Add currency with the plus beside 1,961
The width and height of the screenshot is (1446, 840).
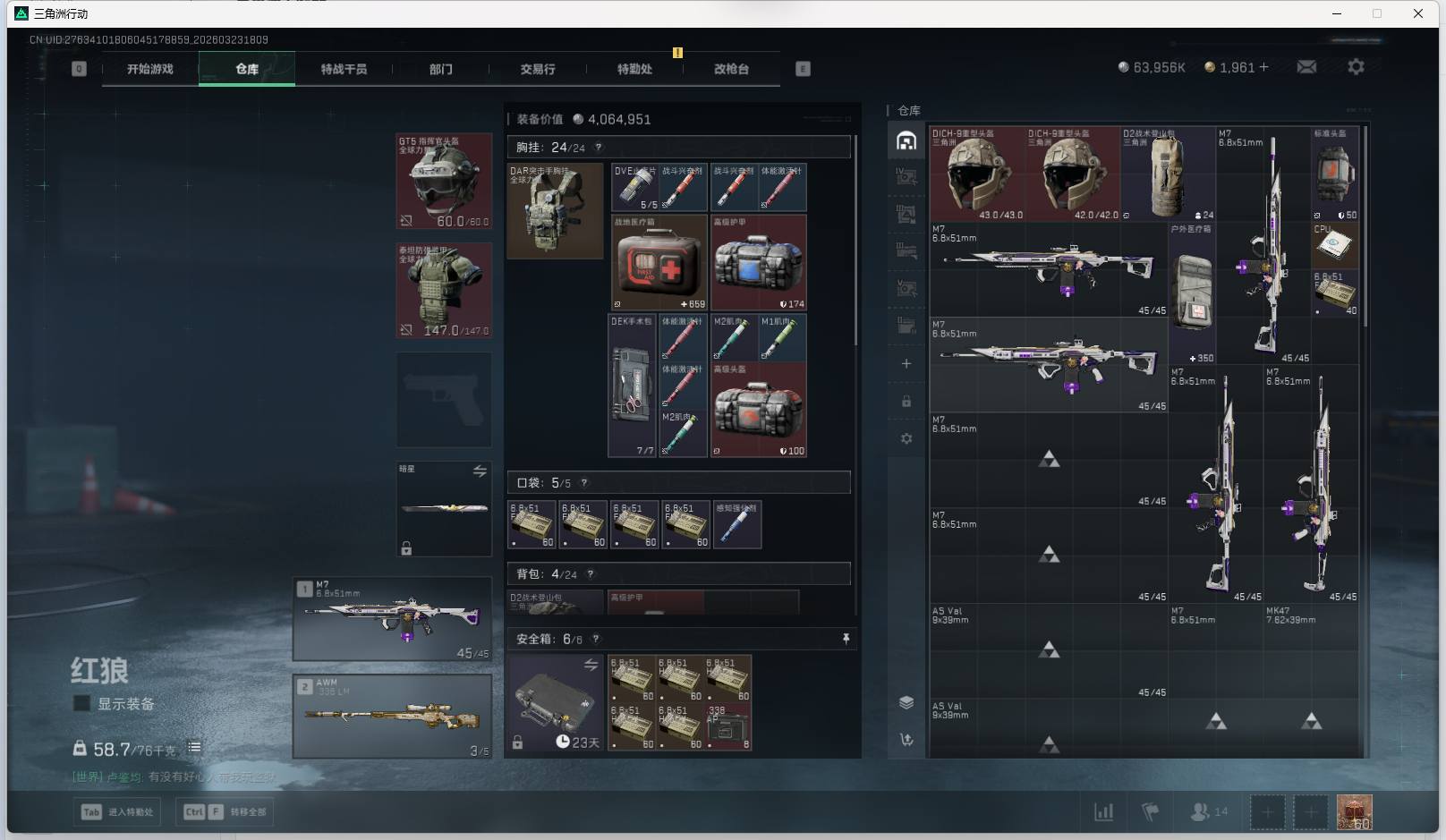[1263, 67]
